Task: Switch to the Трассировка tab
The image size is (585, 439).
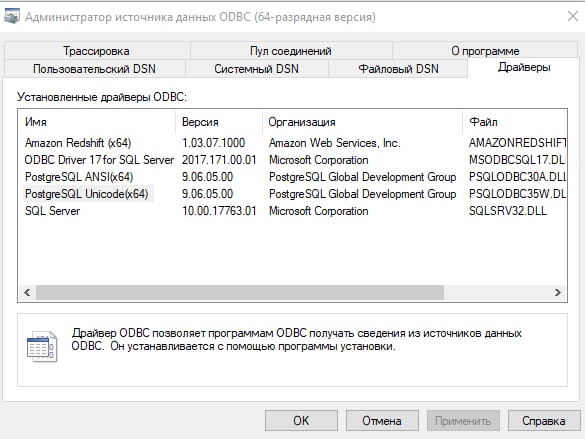Action: click(x=96, y=51)
